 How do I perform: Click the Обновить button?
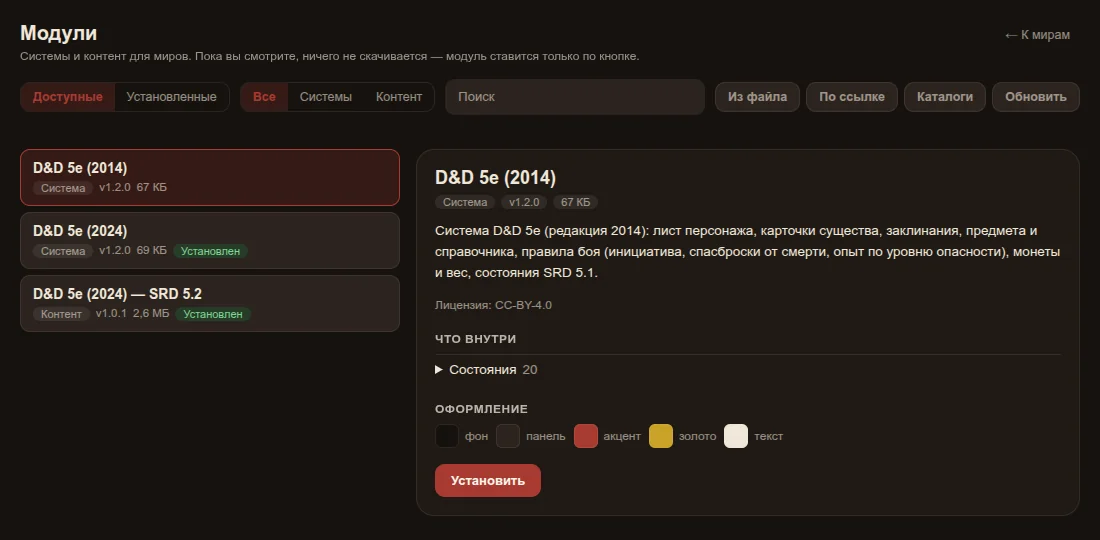(x=1035, y=97)
